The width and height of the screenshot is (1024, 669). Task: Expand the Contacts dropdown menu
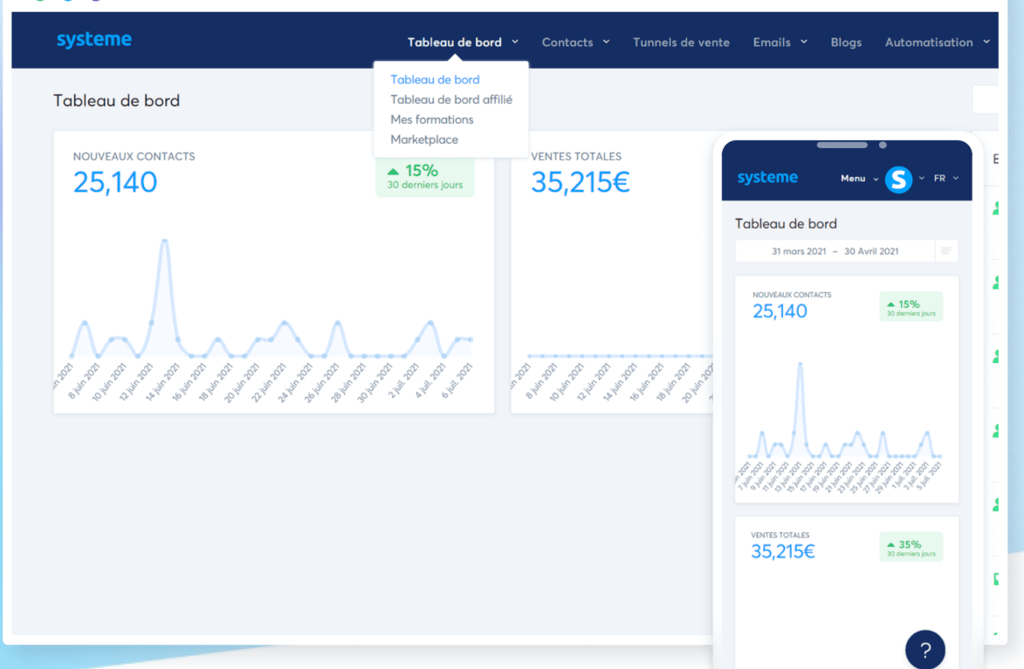575,42
